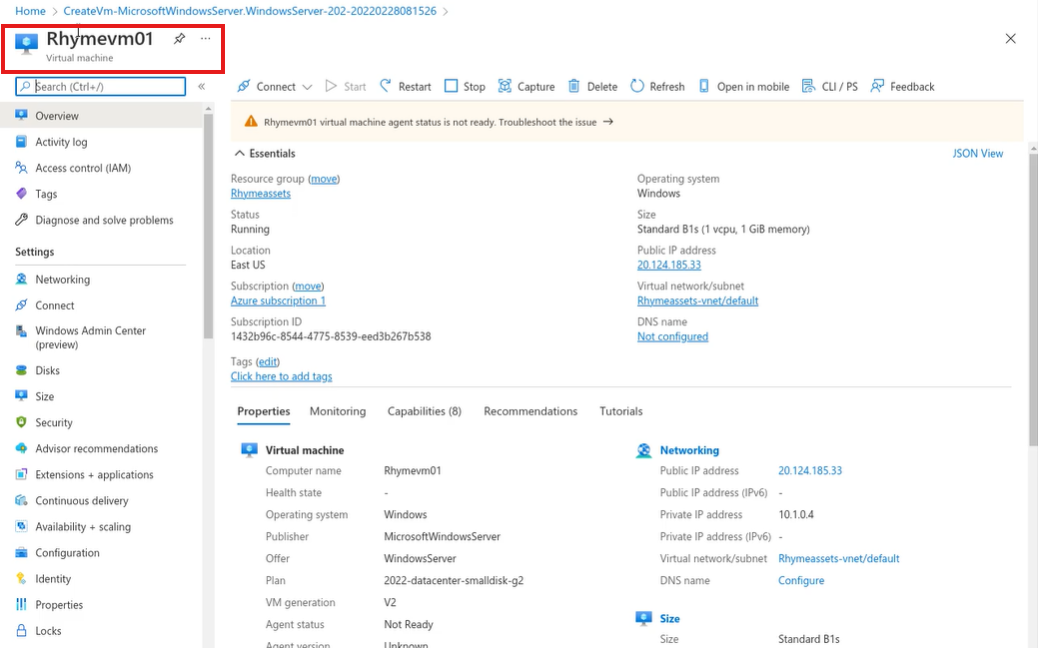Open Public IP 20.124.185.33 under Networking properties

point(810,471)
